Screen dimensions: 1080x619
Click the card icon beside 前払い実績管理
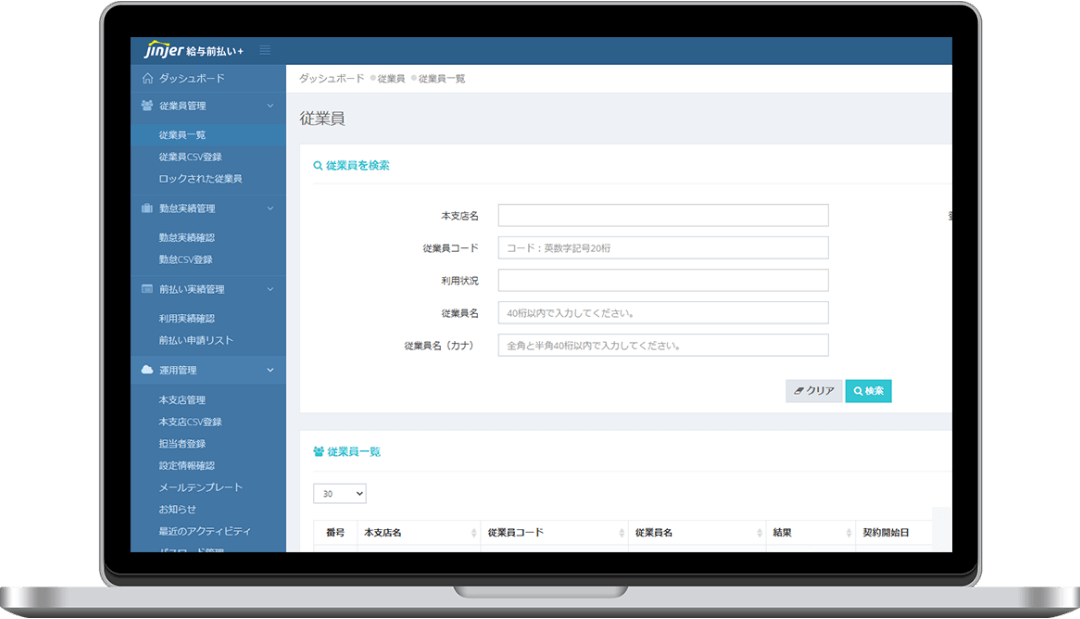pos(148,289)
